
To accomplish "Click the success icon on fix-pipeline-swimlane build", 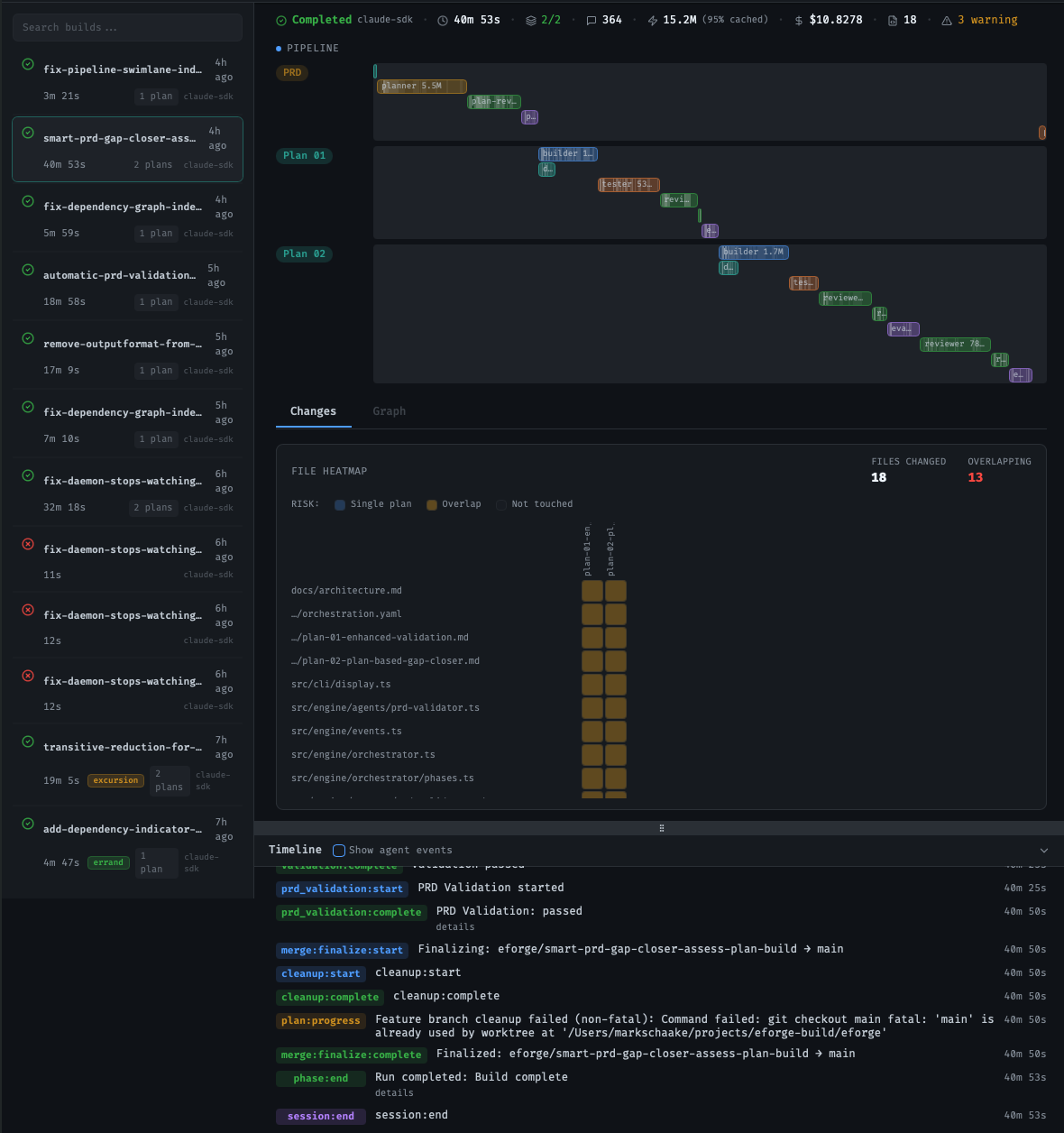I will click(28, 64).
